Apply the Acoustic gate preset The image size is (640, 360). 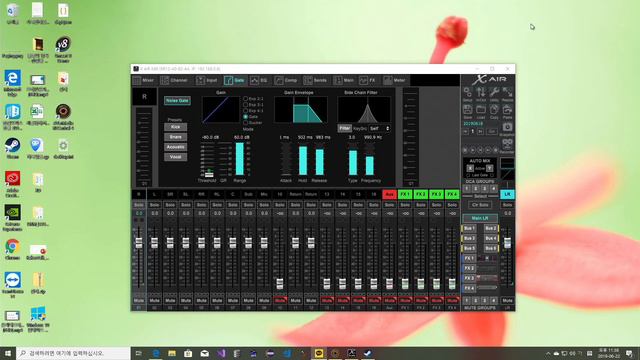[x=176, y=147]
